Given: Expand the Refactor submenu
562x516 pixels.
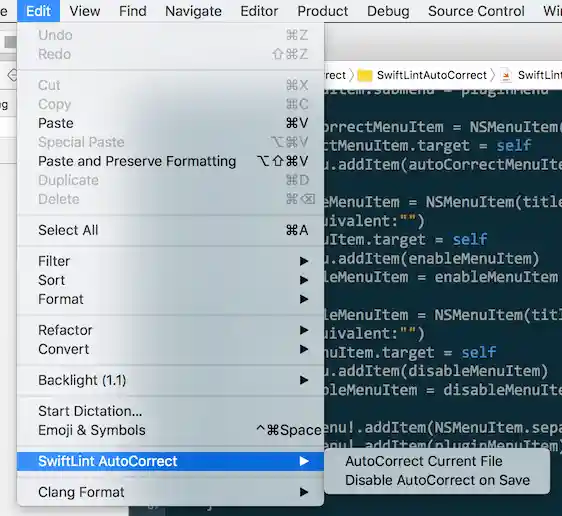Looking at the screenshot, I should (170, 330).
